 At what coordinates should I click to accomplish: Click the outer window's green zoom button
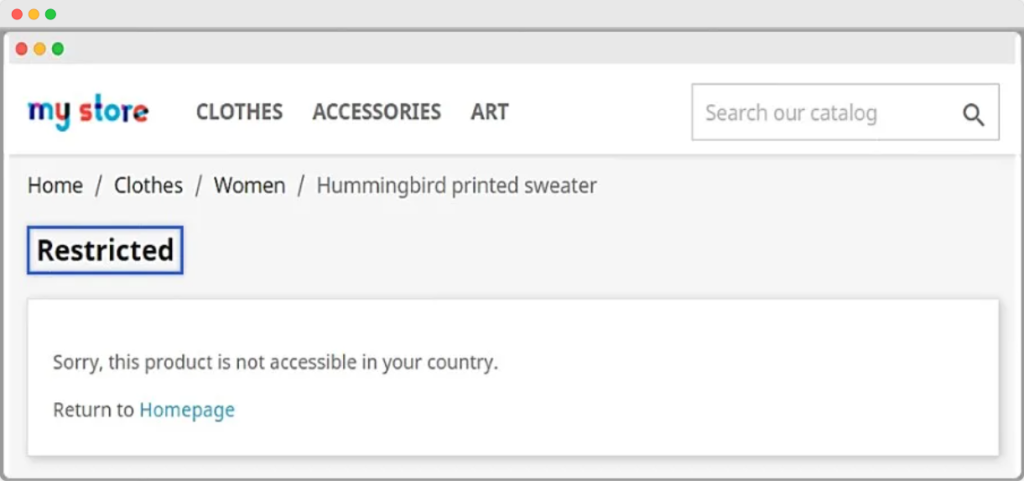tap(50, 14)
